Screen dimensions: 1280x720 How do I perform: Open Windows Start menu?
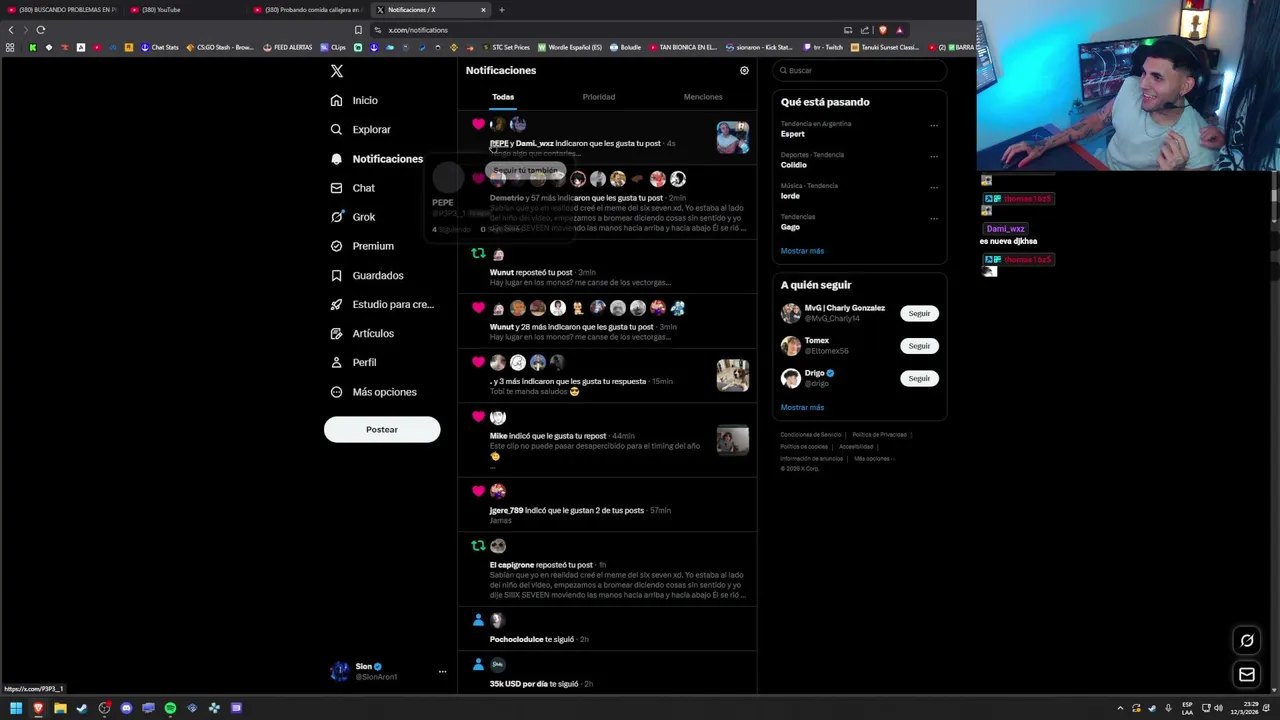[x=16, y=708]
